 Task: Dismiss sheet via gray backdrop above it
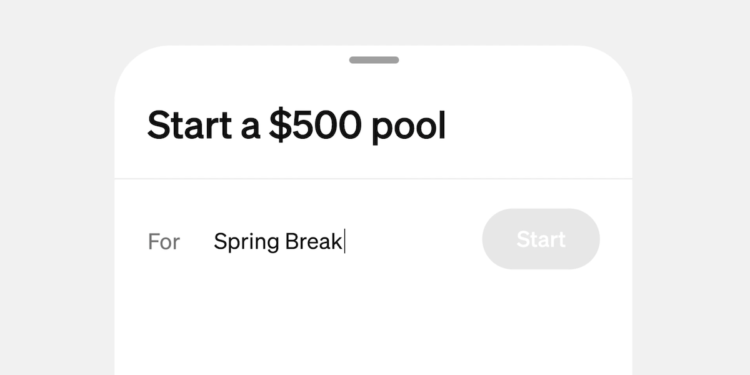point(374,22)
